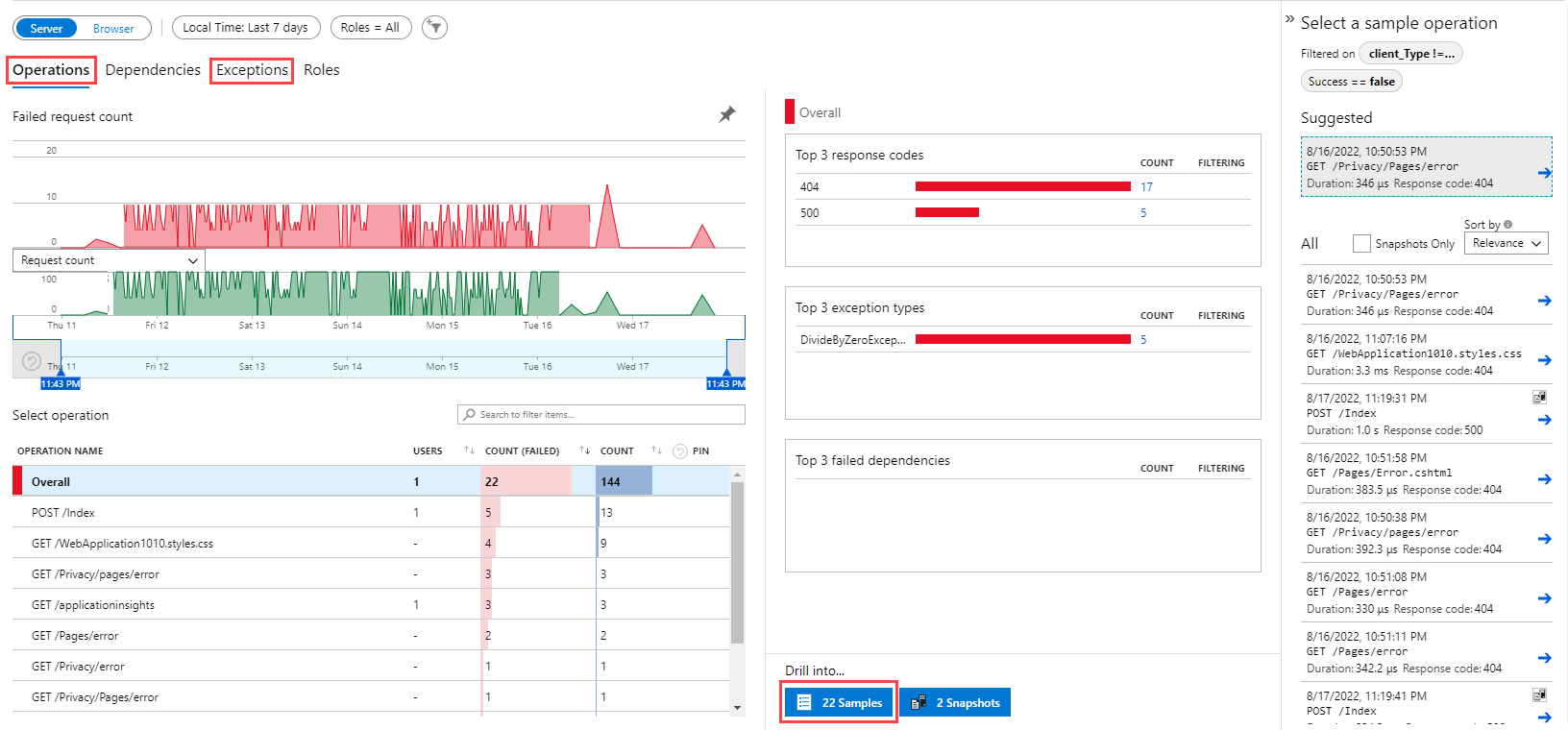Click the Search to filter items field
Screen dimensions: 1568x730
[x=601, y=415]
